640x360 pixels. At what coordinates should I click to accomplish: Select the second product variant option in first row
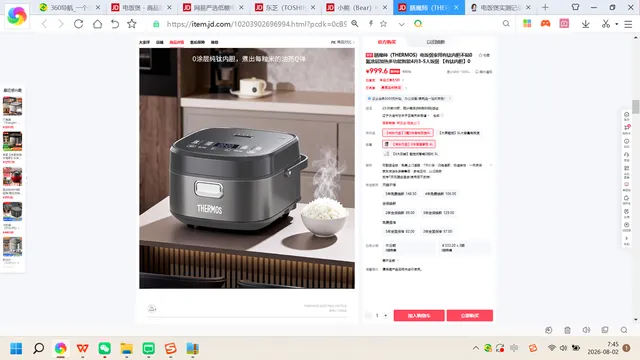459,133
